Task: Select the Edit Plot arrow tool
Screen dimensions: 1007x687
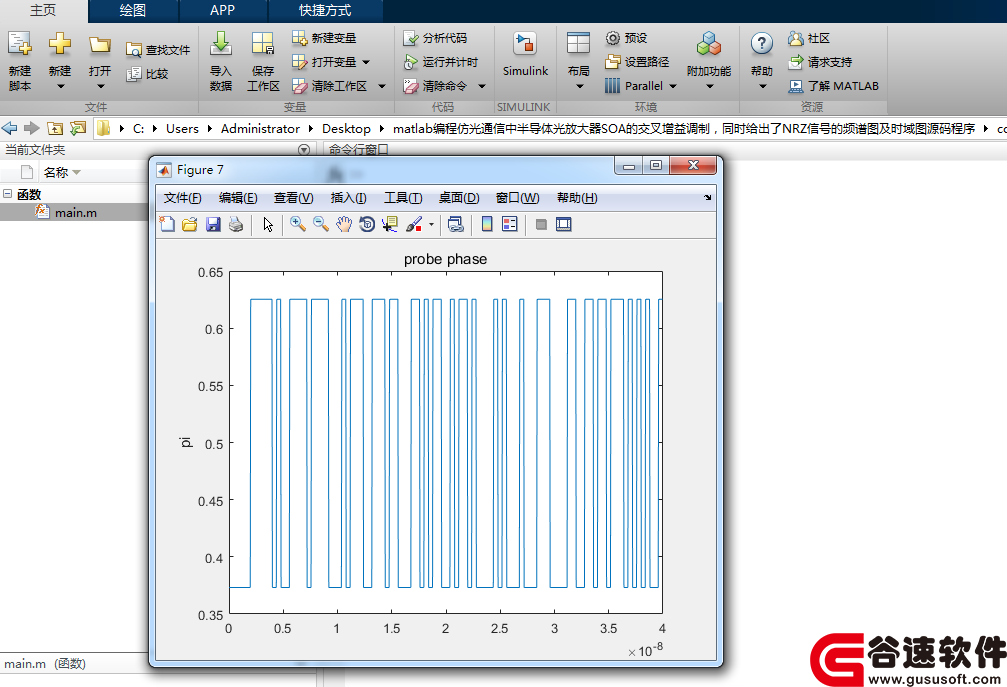Action: (268, 224)
